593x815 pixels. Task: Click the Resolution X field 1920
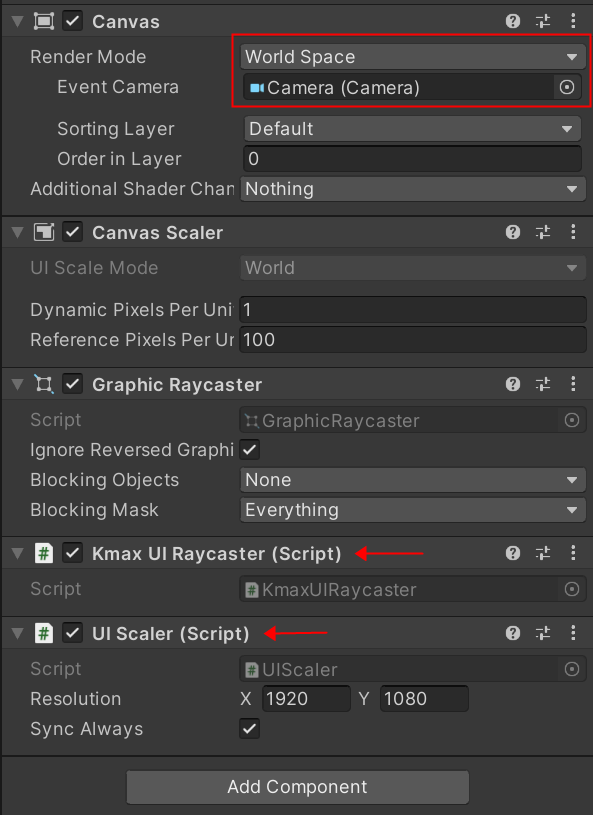click(307, 699)
